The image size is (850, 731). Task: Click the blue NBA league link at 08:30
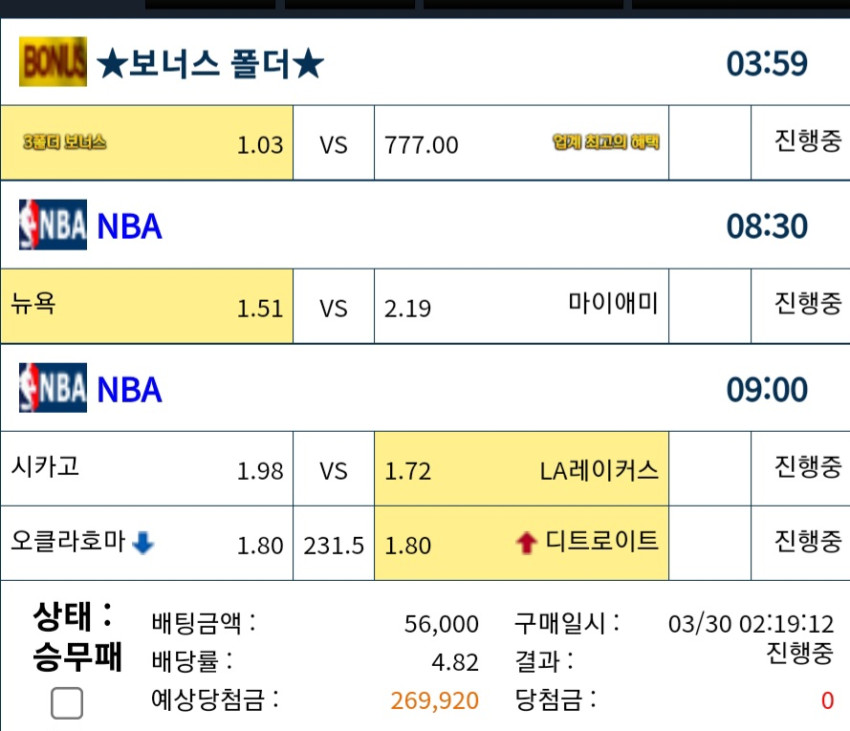pos(129,226)
